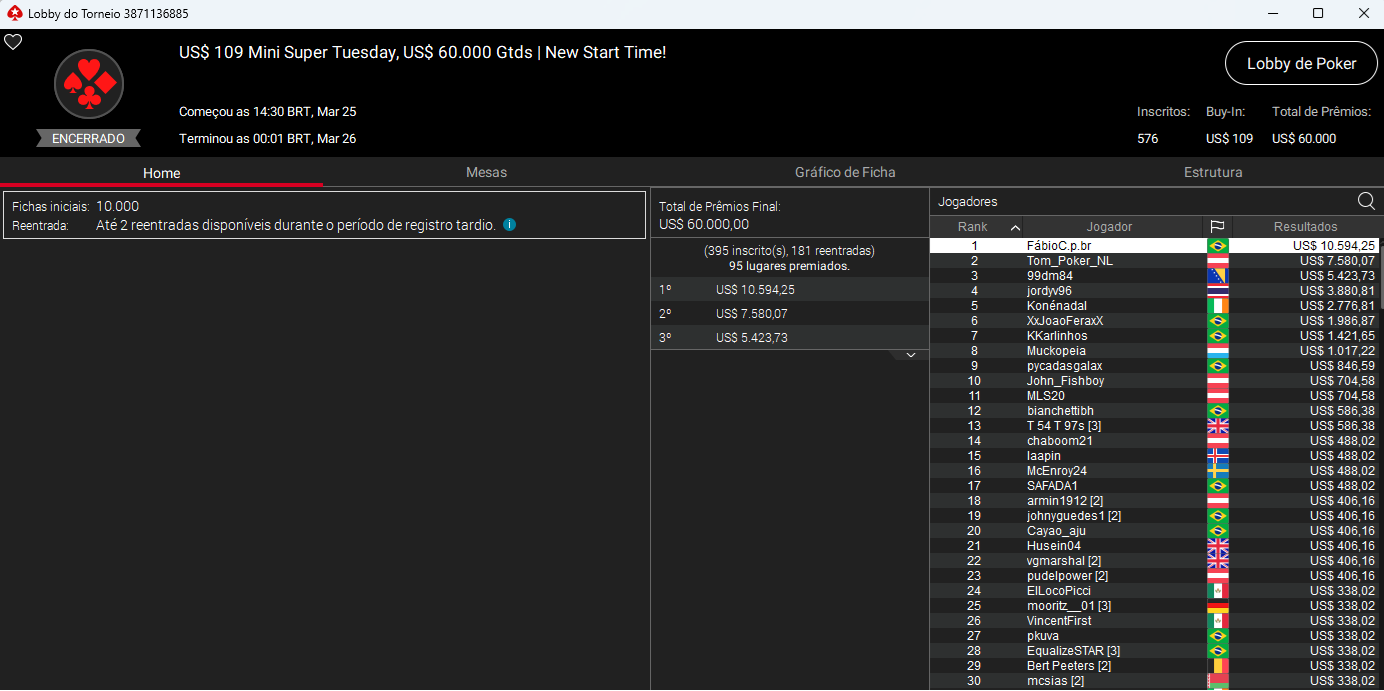Image resolution: width=1384 pixels, height=691 pixels.
Task: Click the reentry info icon
Action: (509, 225)
